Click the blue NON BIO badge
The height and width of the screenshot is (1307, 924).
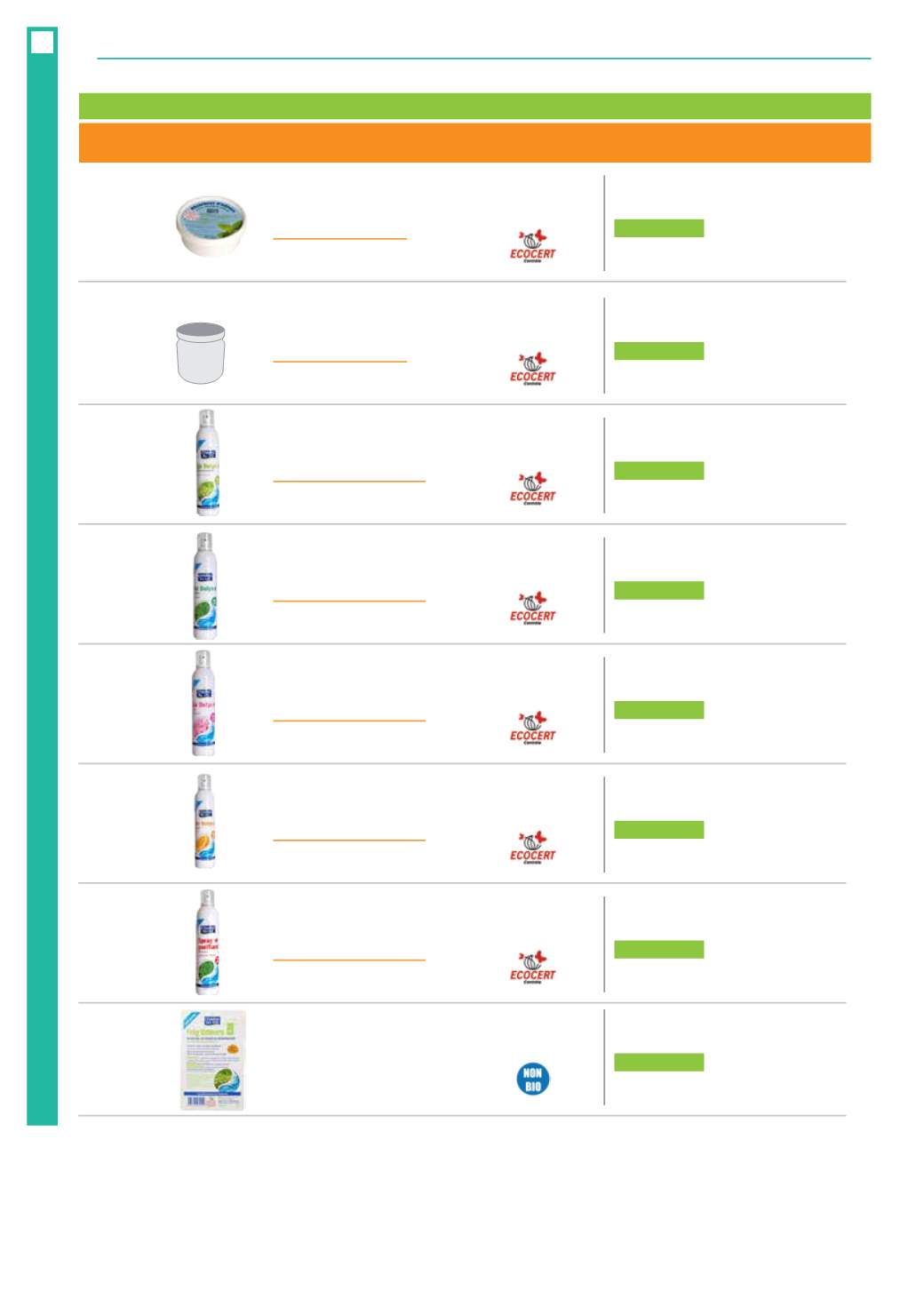533,1079
